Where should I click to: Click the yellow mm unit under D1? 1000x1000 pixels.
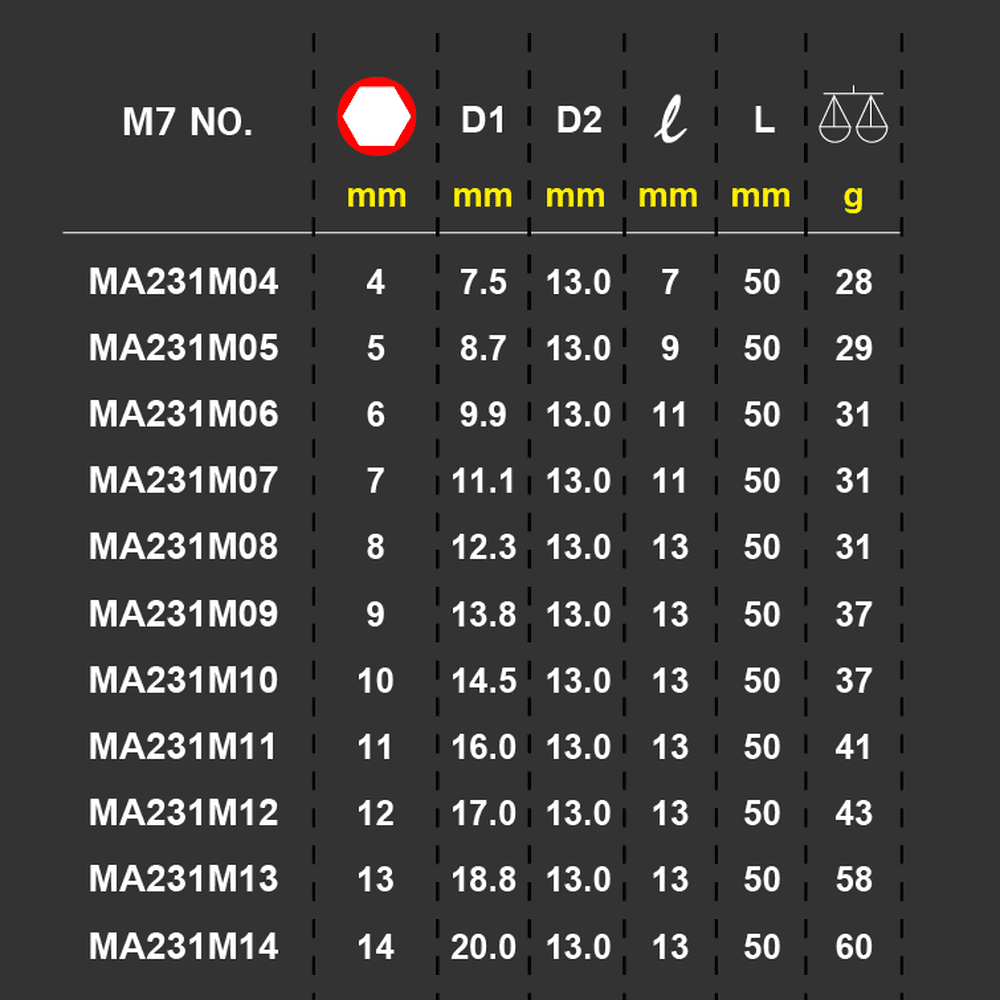tap(482, 196)
